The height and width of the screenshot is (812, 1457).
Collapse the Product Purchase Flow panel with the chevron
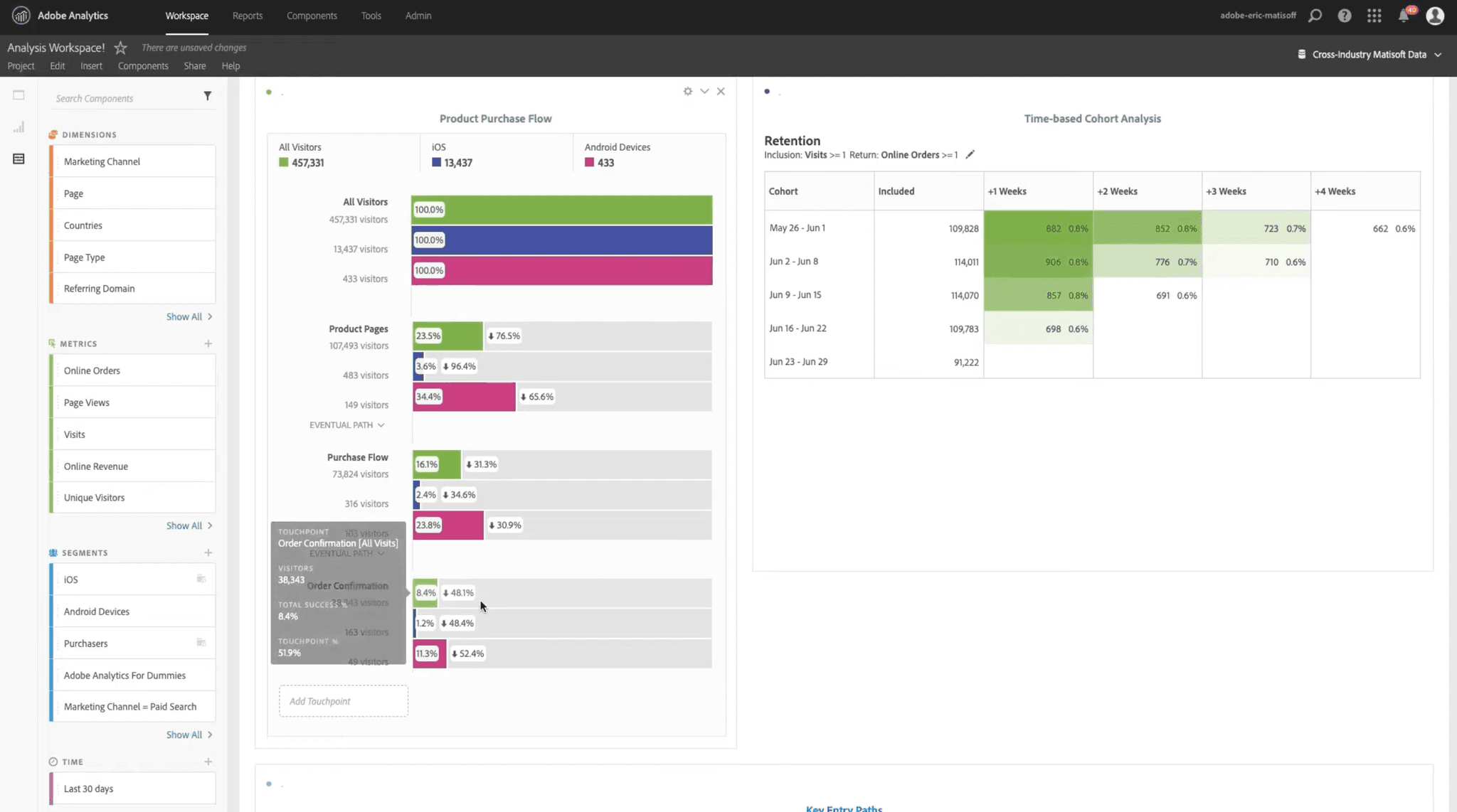[x=704, y=91]
